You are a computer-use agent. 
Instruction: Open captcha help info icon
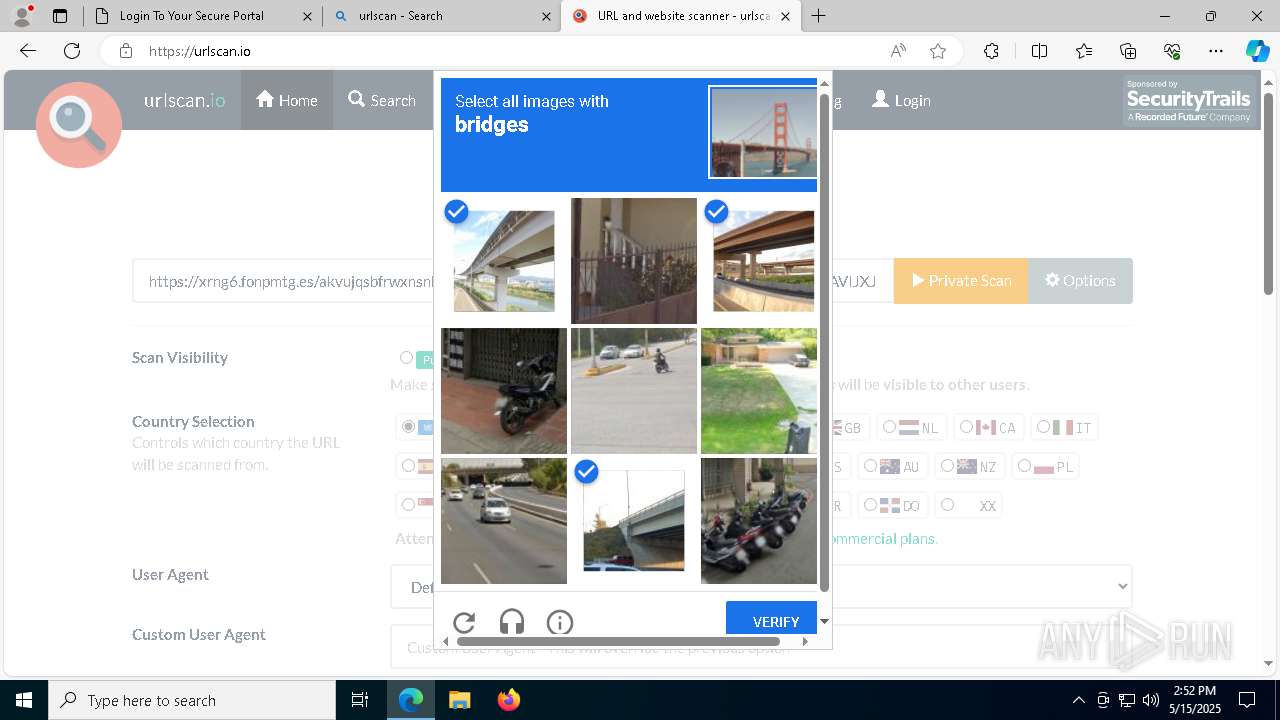pos(560,622)
